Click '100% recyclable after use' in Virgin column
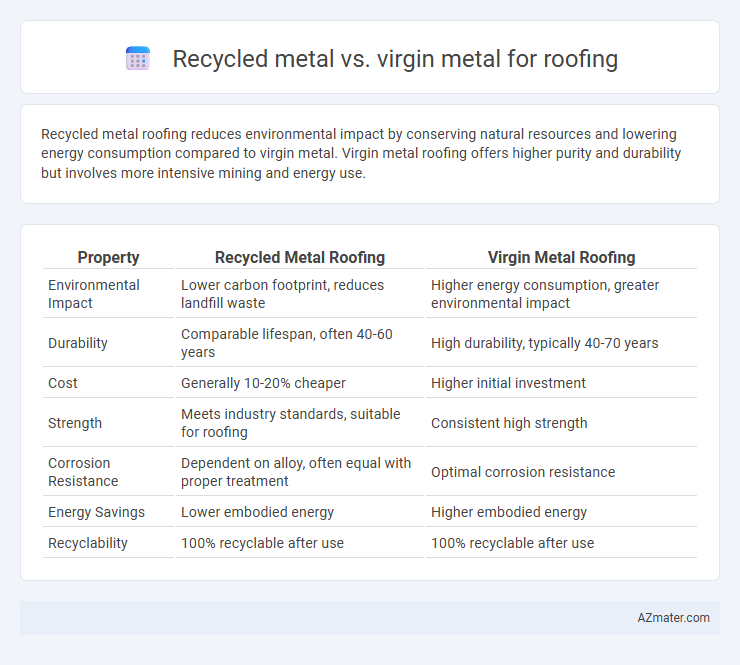Viewport: 740px width, 665px height. pyautogui.click(x=512, y=543)
